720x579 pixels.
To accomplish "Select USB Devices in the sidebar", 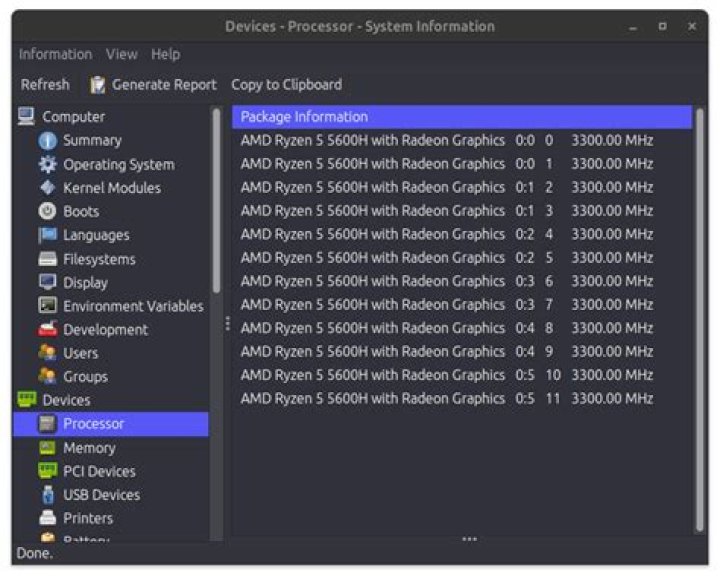I will click(101, 495).
